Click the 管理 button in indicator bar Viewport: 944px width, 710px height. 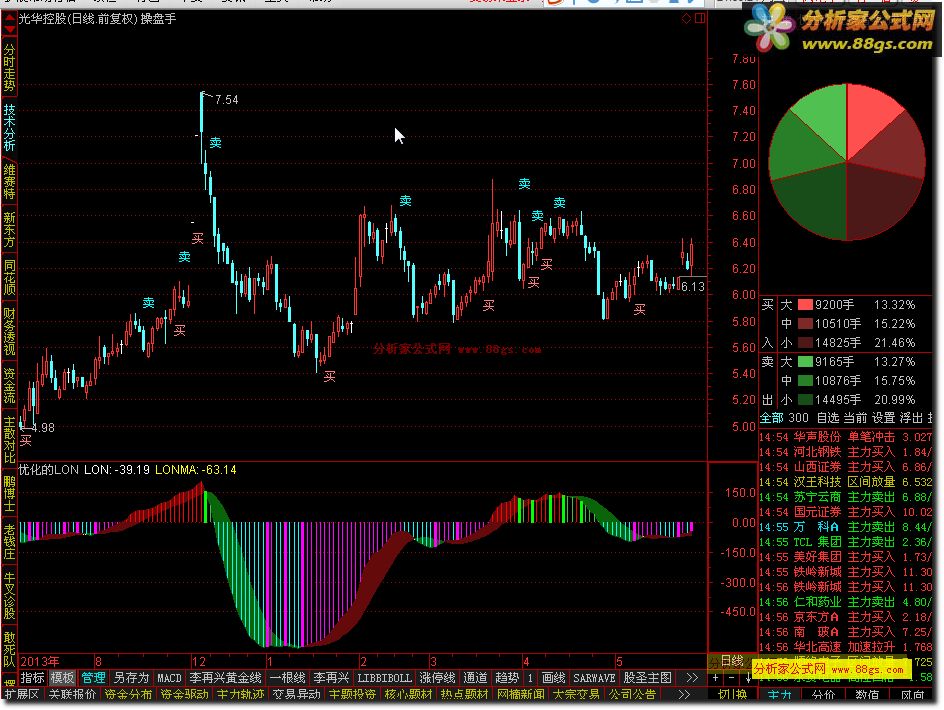[93, 678]
